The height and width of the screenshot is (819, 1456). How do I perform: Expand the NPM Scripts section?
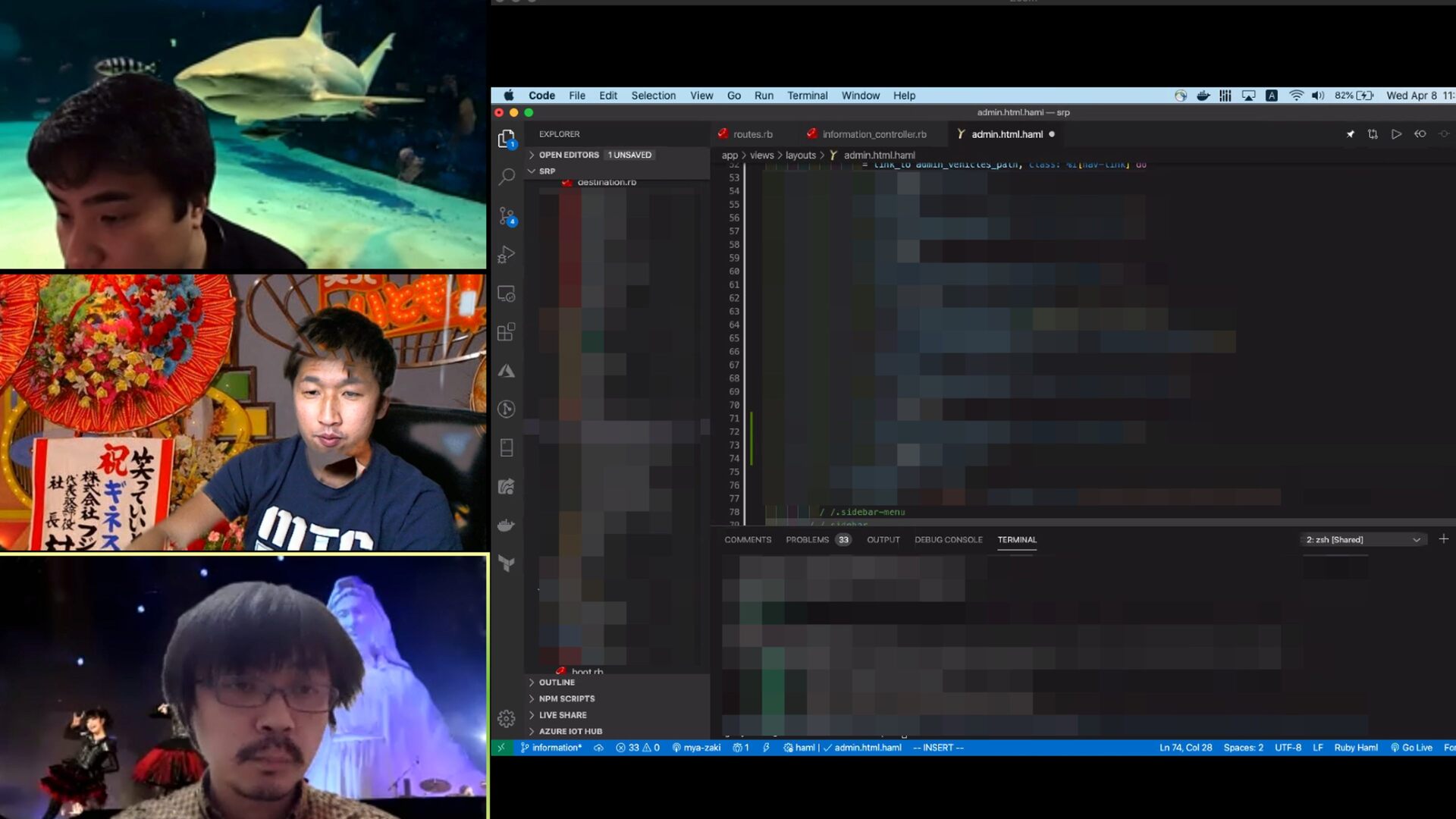click(x=566, y=698)
